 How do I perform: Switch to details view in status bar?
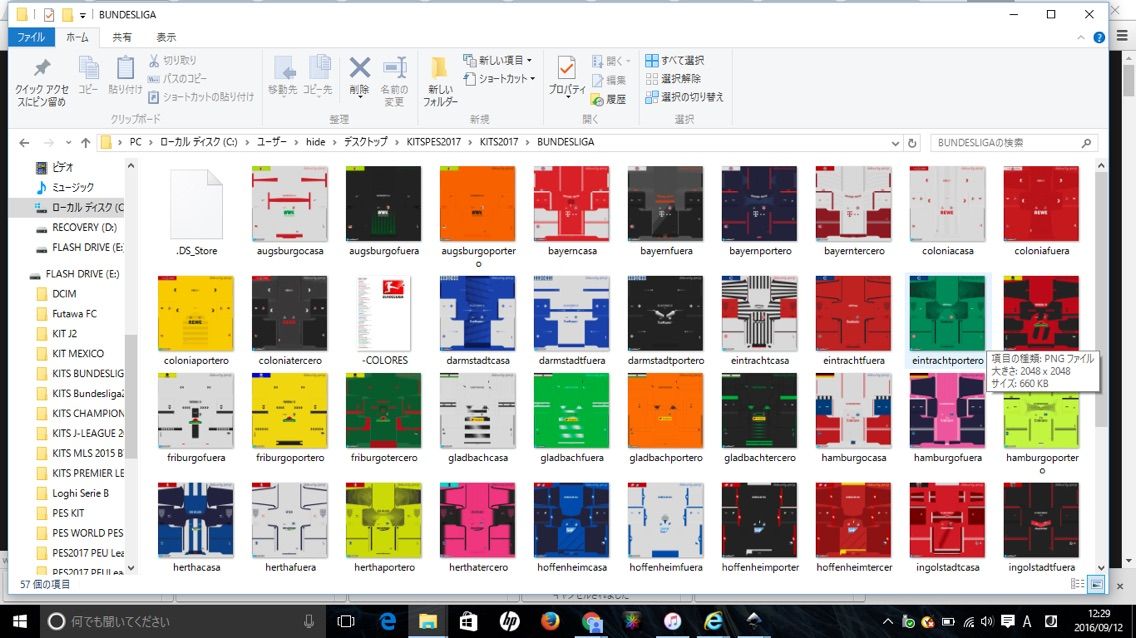pos(1077,584)
